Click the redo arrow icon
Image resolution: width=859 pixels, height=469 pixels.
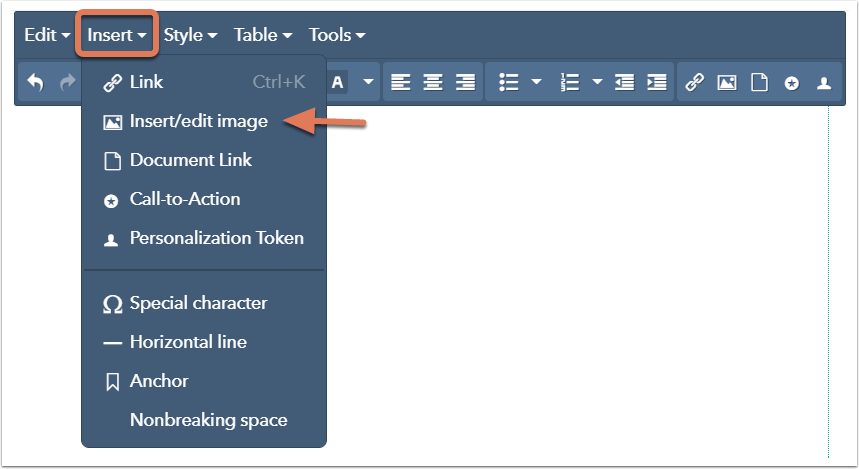coord(68,83)
